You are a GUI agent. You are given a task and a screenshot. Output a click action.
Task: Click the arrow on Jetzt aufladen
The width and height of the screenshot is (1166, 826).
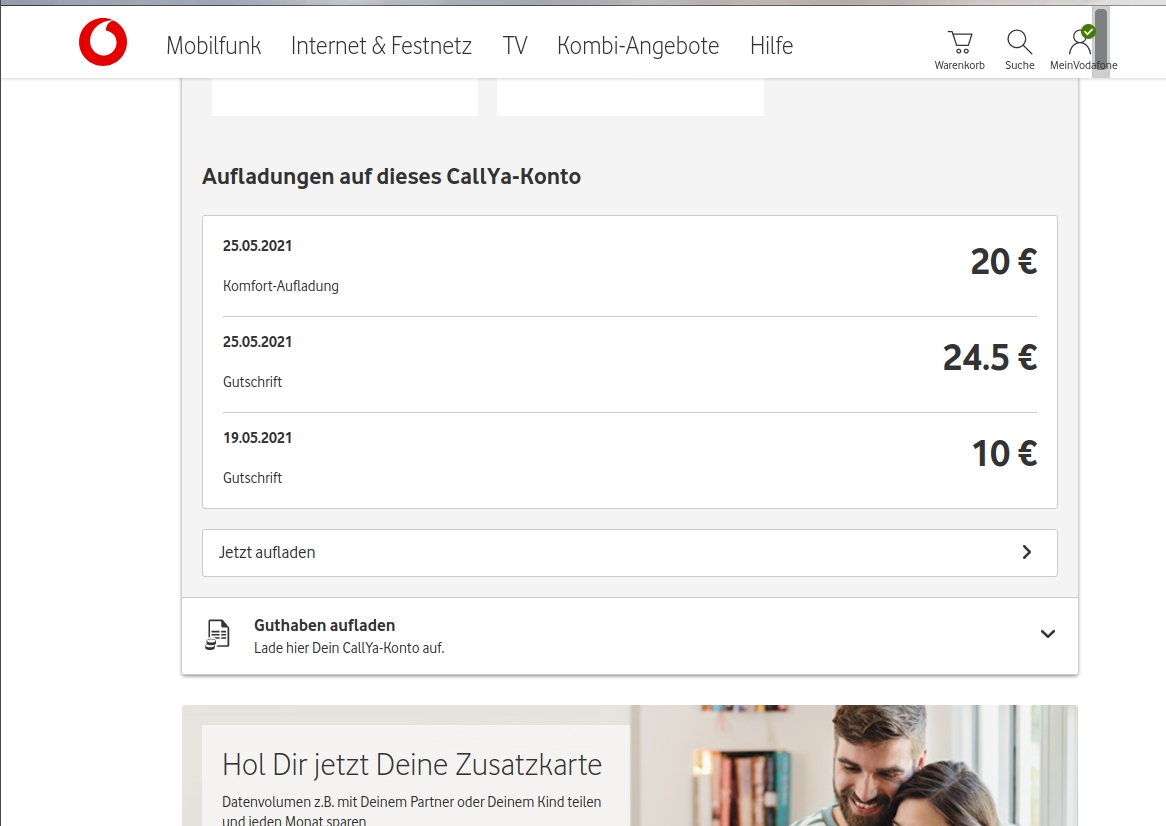pyautogui.click(x=1027, y=552)
